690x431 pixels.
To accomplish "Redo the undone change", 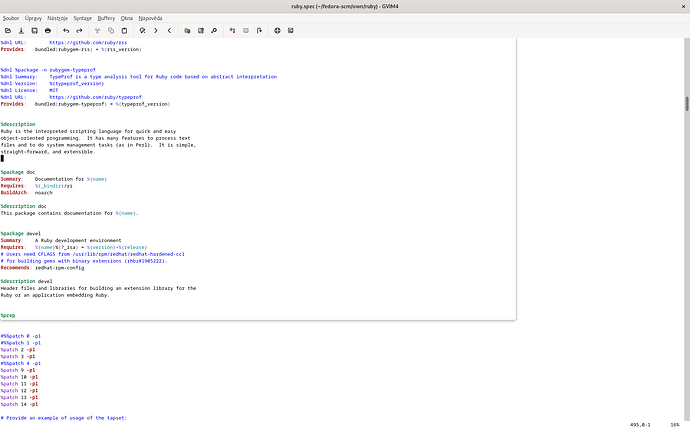I will 79,30.
